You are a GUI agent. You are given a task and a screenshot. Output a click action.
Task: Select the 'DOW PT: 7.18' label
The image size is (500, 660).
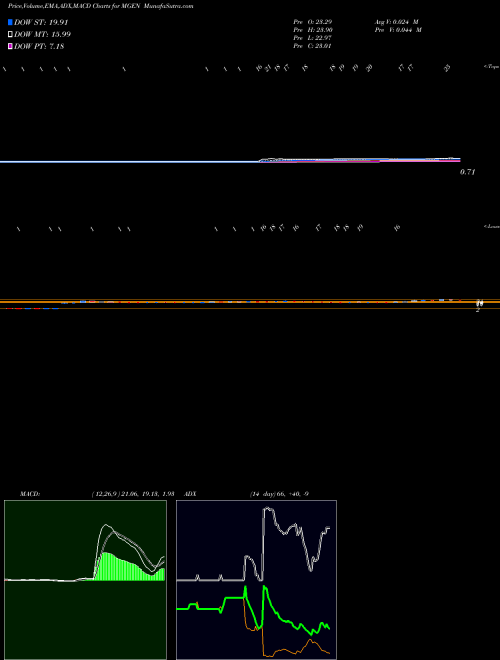point(39,46)
